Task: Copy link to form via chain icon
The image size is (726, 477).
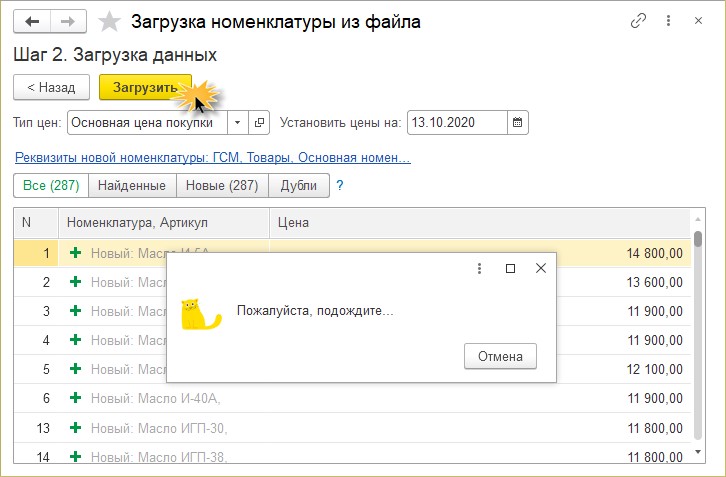Action: coord(638,21)
